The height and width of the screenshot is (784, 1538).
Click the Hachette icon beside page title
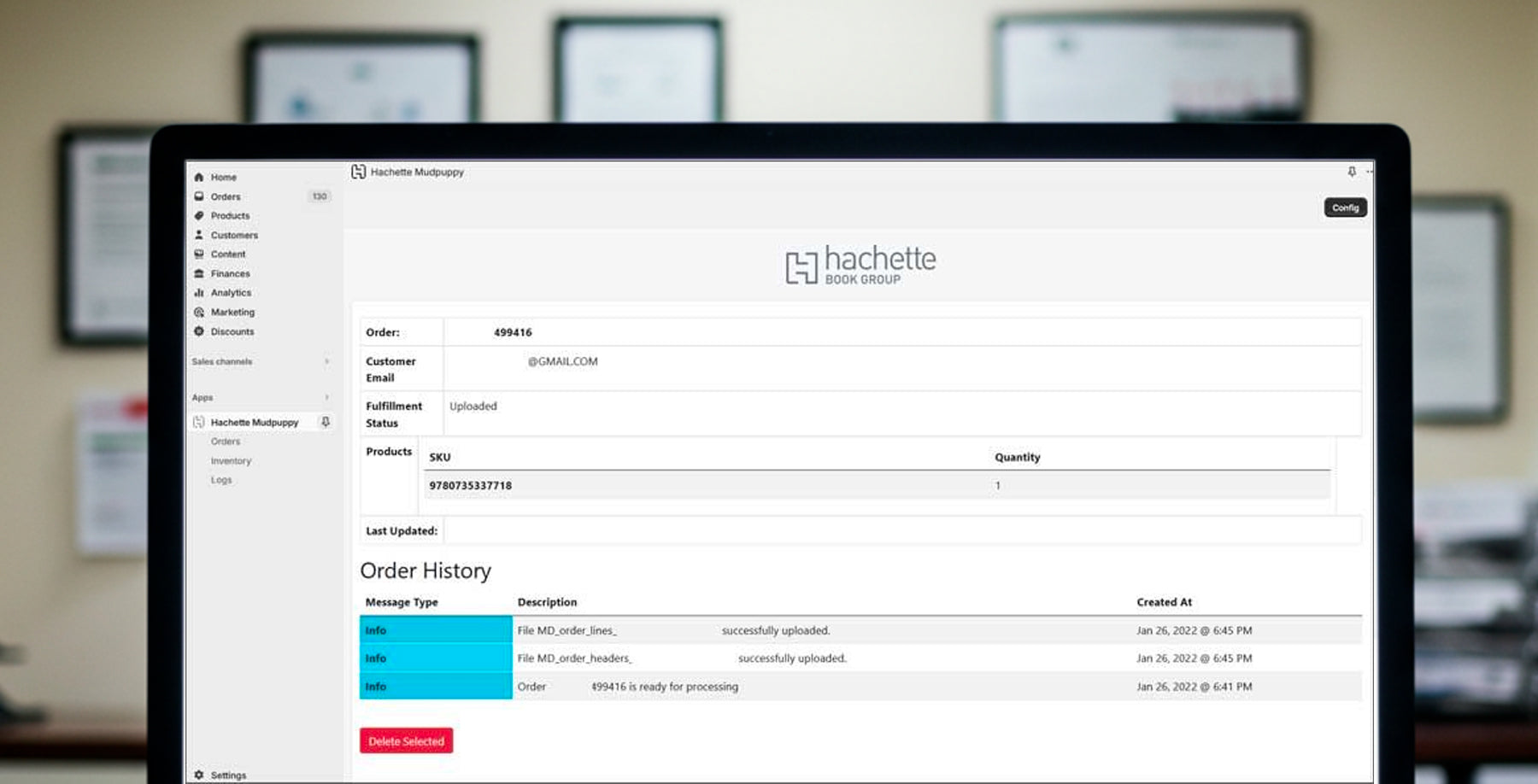(x=358, y=172)
